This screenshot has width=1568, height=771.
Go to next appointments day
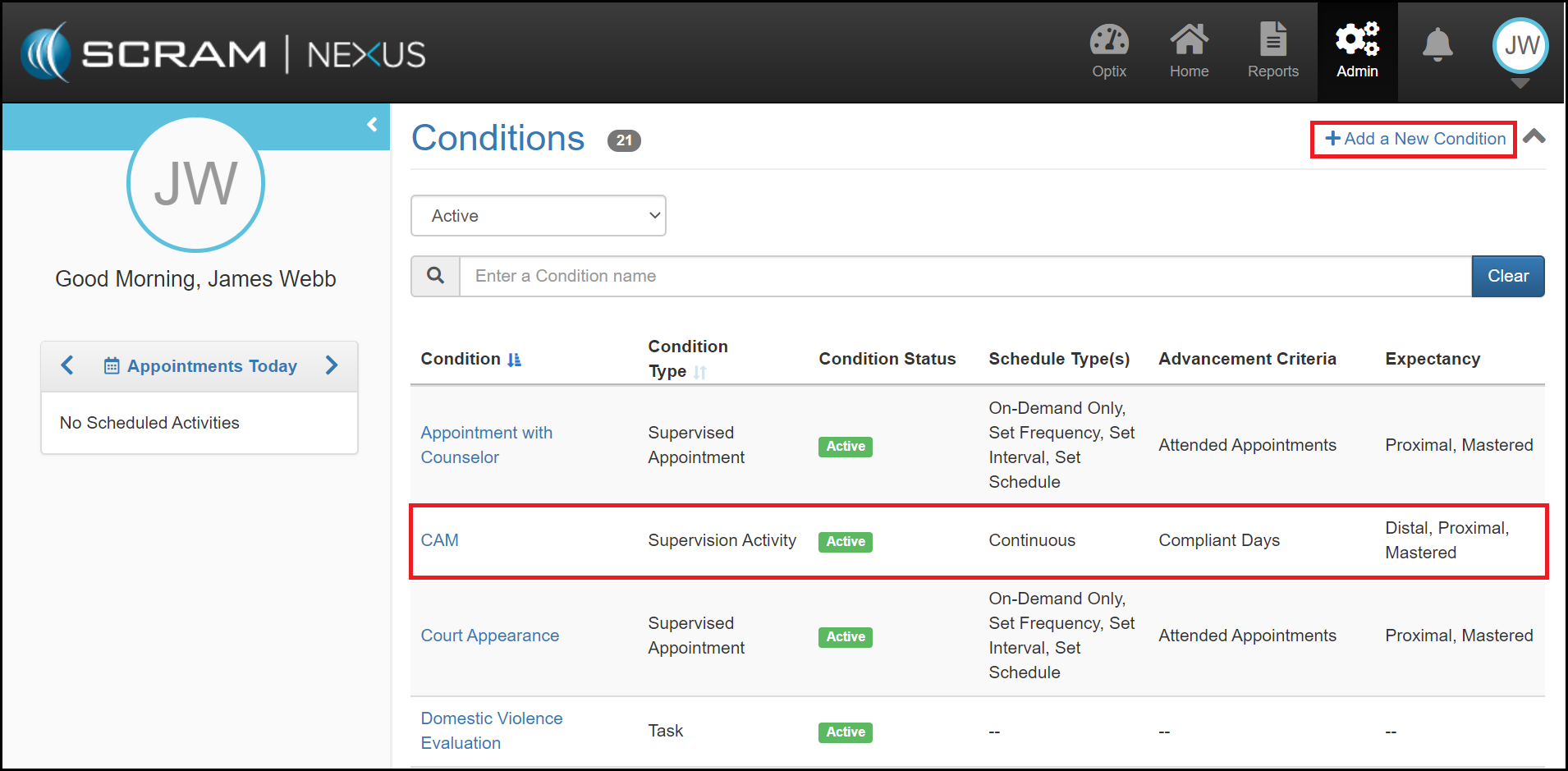click(332, 365)
